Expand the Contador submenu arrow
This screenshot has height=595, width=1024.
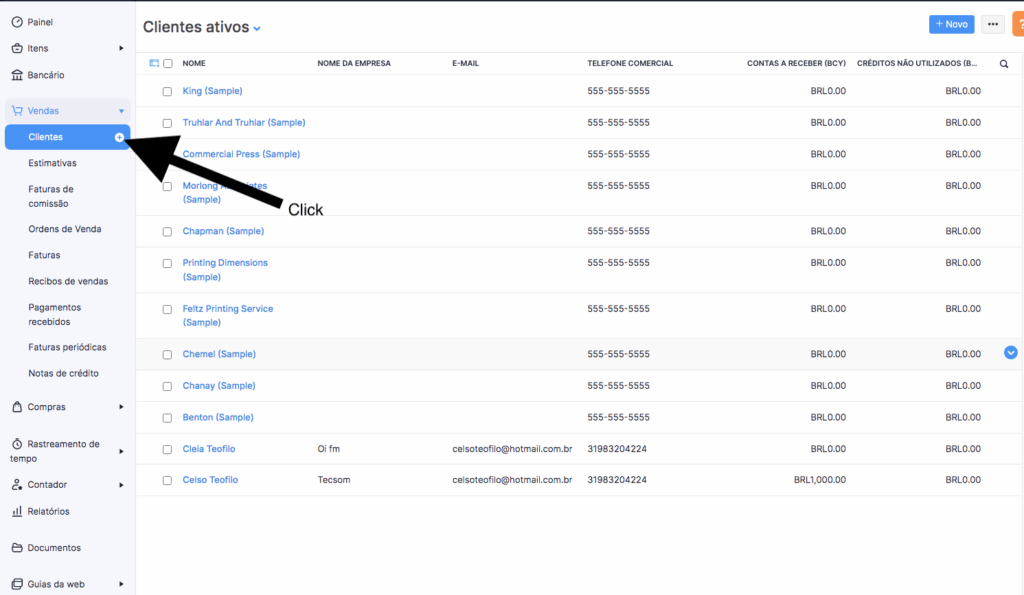pyautogui.click(x=121, y=485)
